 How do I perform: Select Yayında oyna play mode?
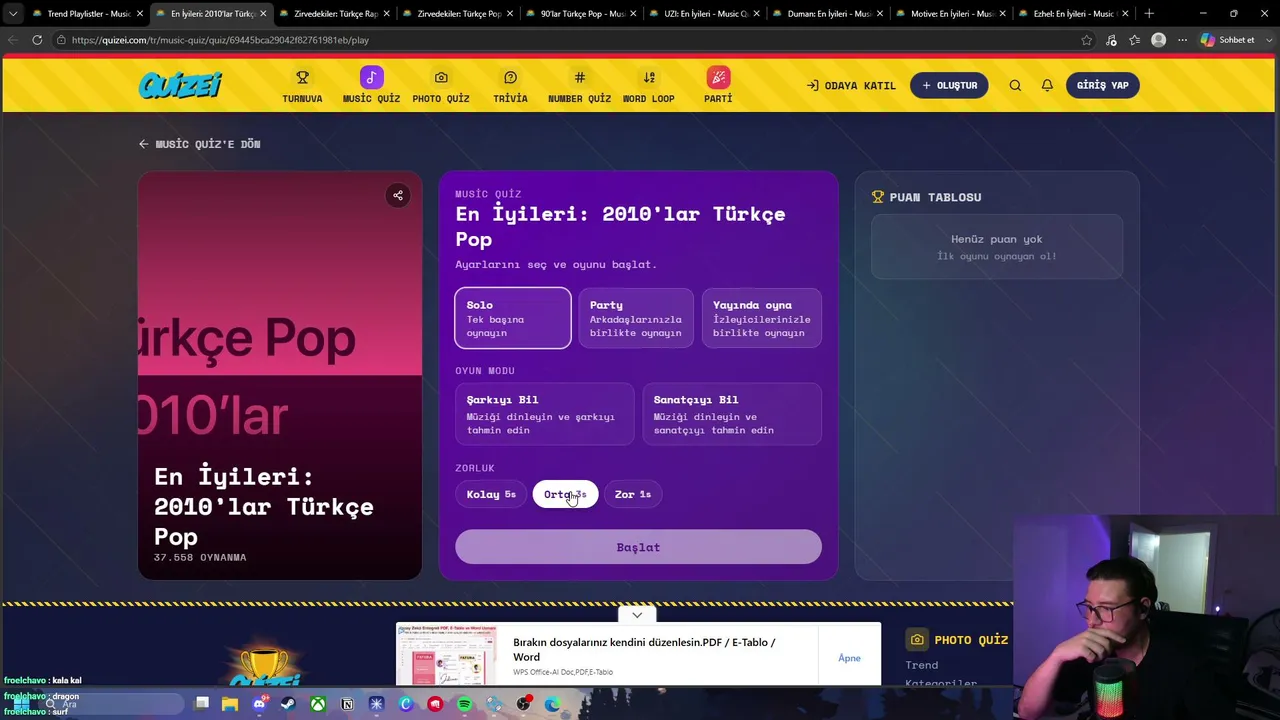coord(762,318)
